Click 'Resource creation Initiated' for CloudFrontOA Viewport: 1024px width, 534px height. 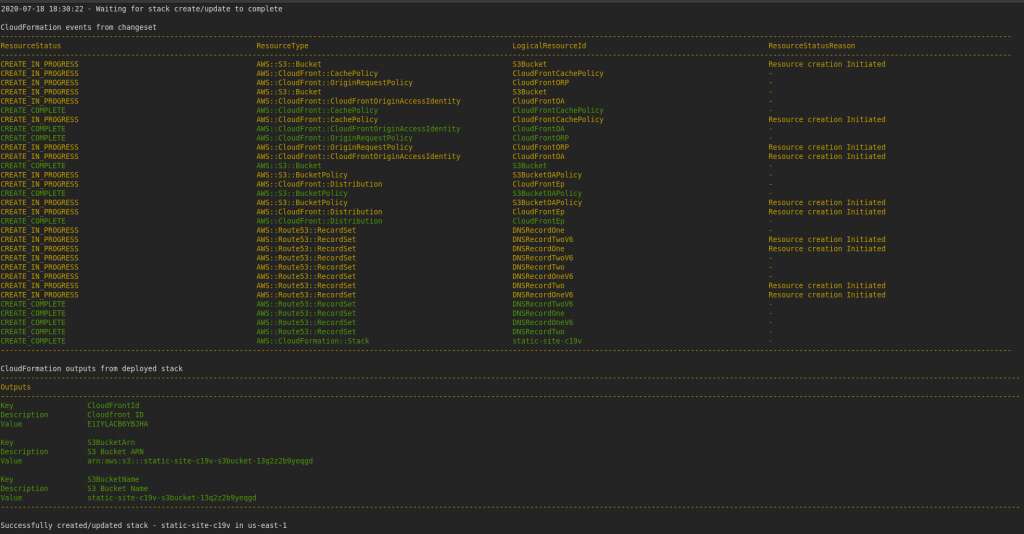(x=827, y=156)
